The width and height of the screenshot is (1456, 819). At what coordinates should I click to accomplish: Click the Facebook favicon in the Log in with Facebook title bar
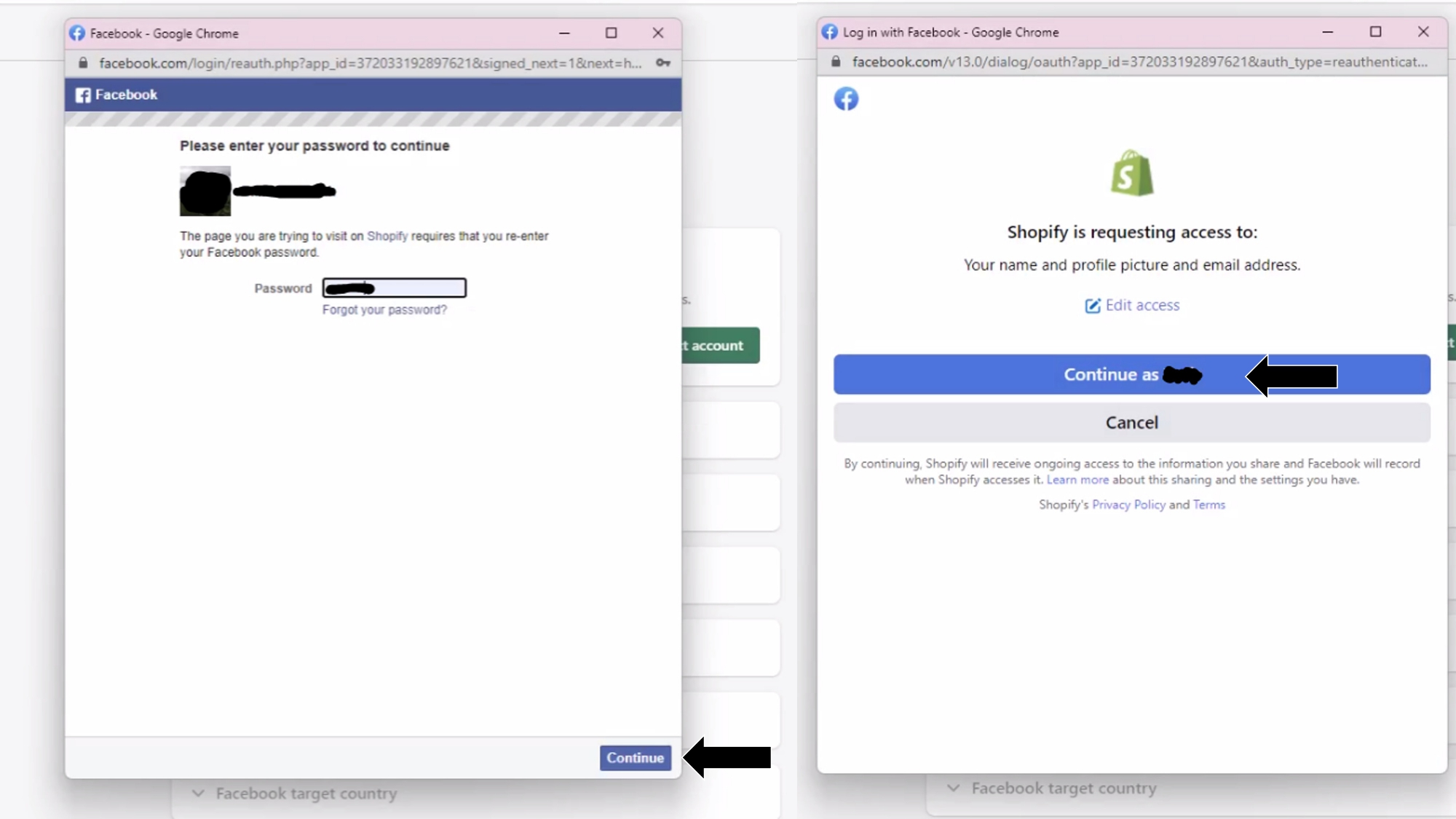click(830, 32)
